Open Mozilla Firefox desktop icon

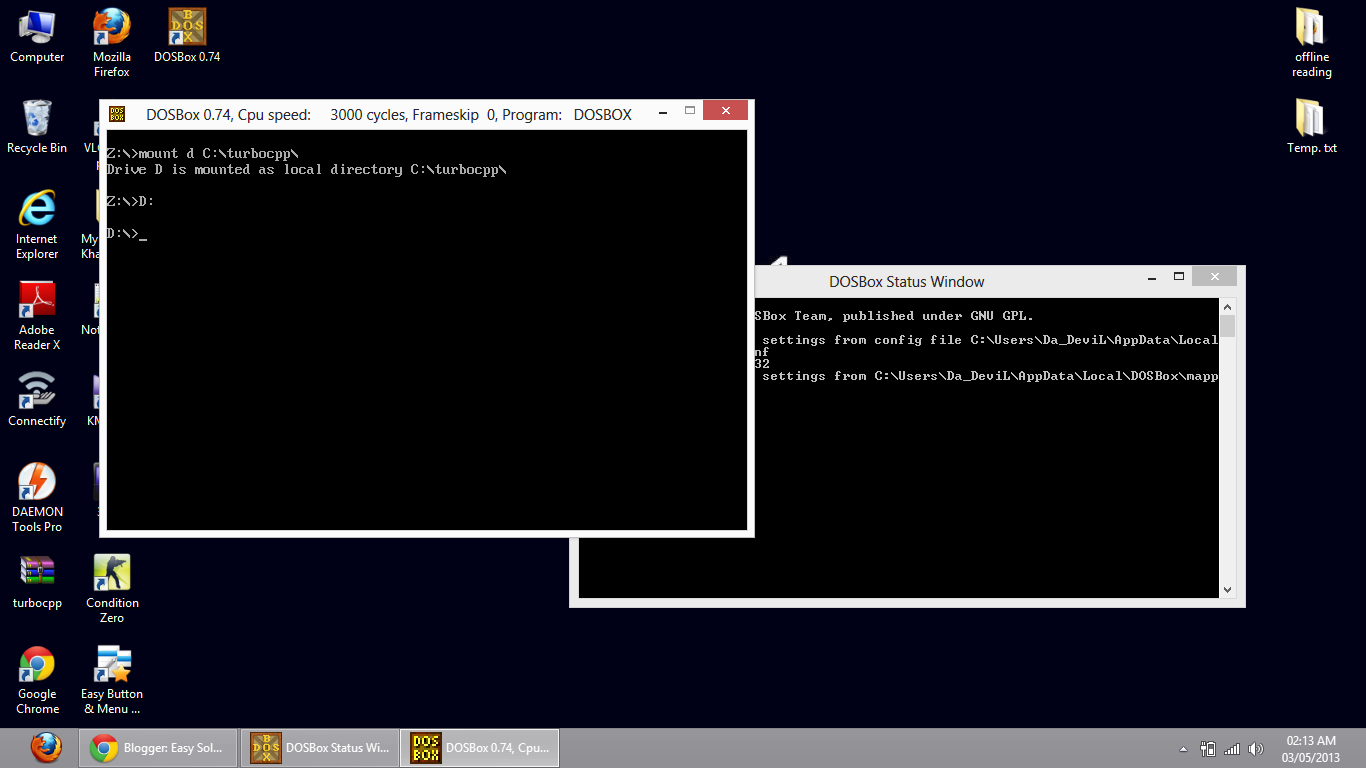[111, 27]
